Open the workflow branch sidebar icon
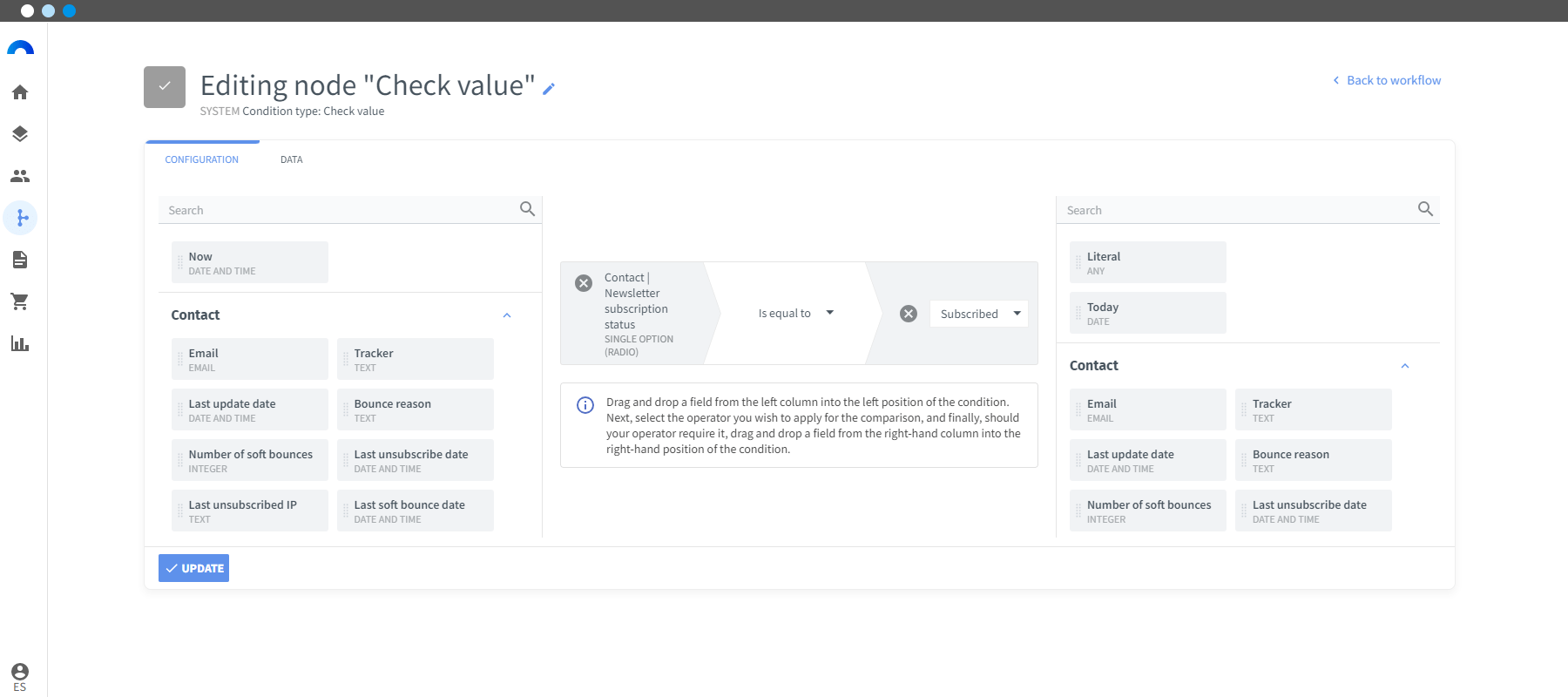 coord(20,218)
